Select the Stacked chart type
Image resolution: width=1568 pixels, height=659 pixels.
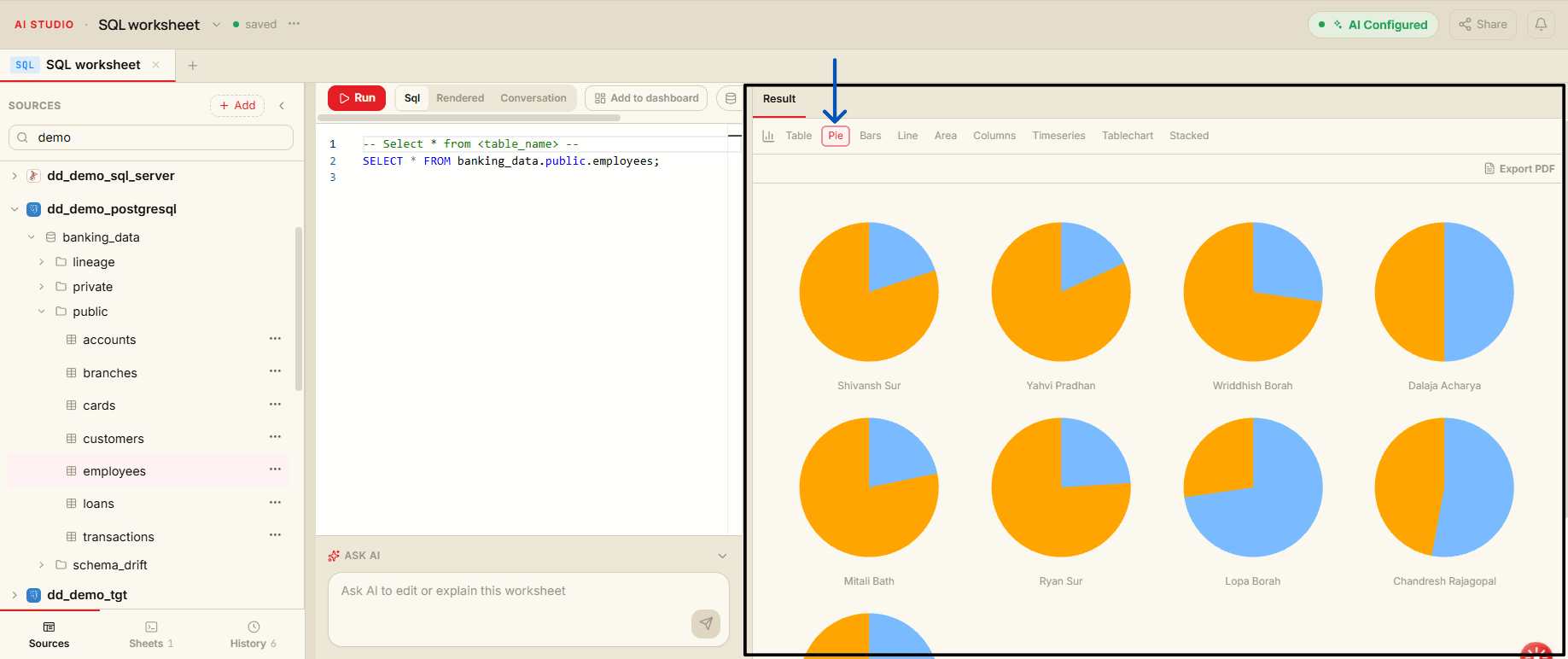pos(1189,136)
